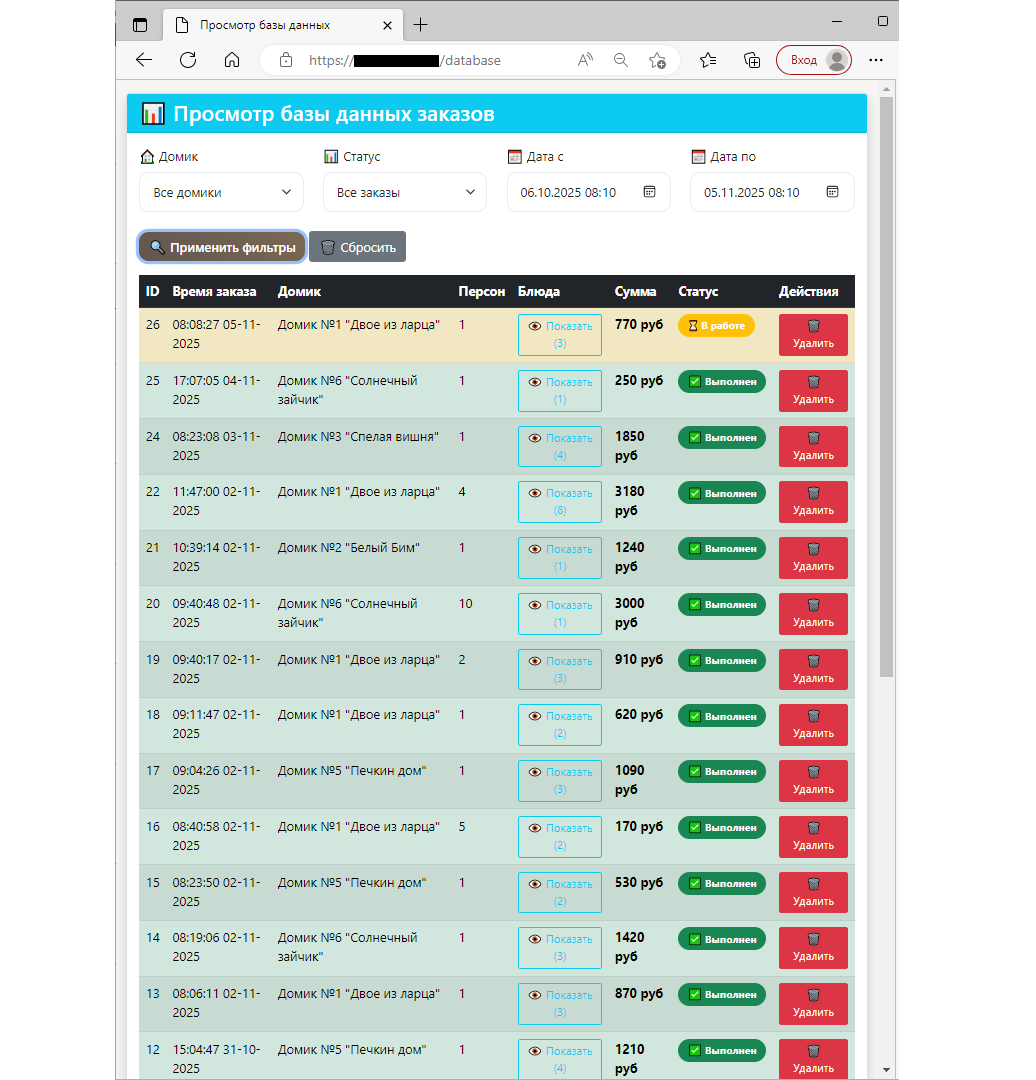Show dishes for order 18
This screenshot has width=1036, height=1080.
tap(560, 725)
